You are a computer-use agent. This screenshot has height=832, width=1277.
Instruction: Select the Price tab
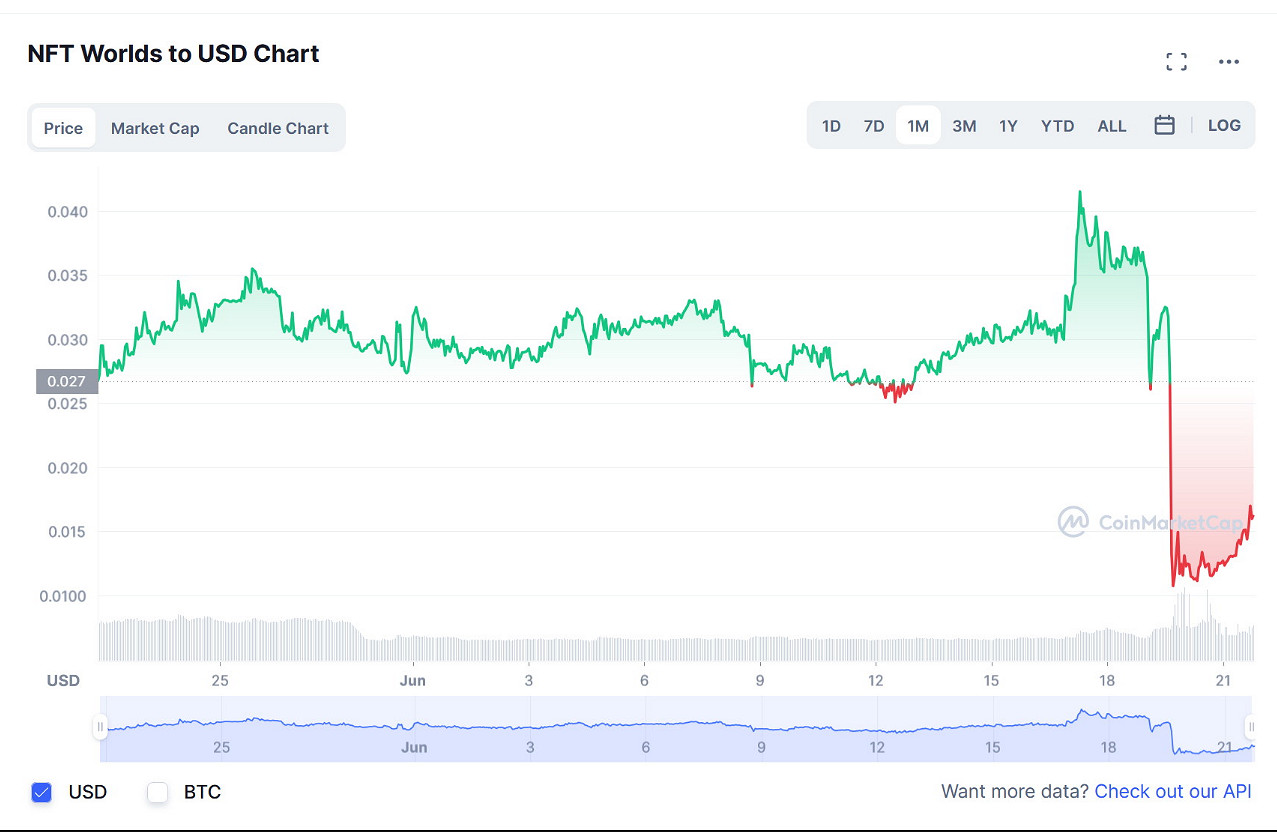click(63, 128)
